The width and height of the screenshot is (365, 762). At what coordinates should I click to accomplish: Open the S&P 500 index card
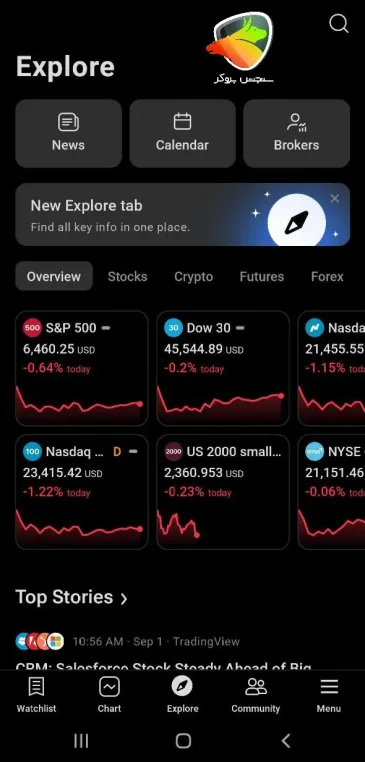click(82, 368)
